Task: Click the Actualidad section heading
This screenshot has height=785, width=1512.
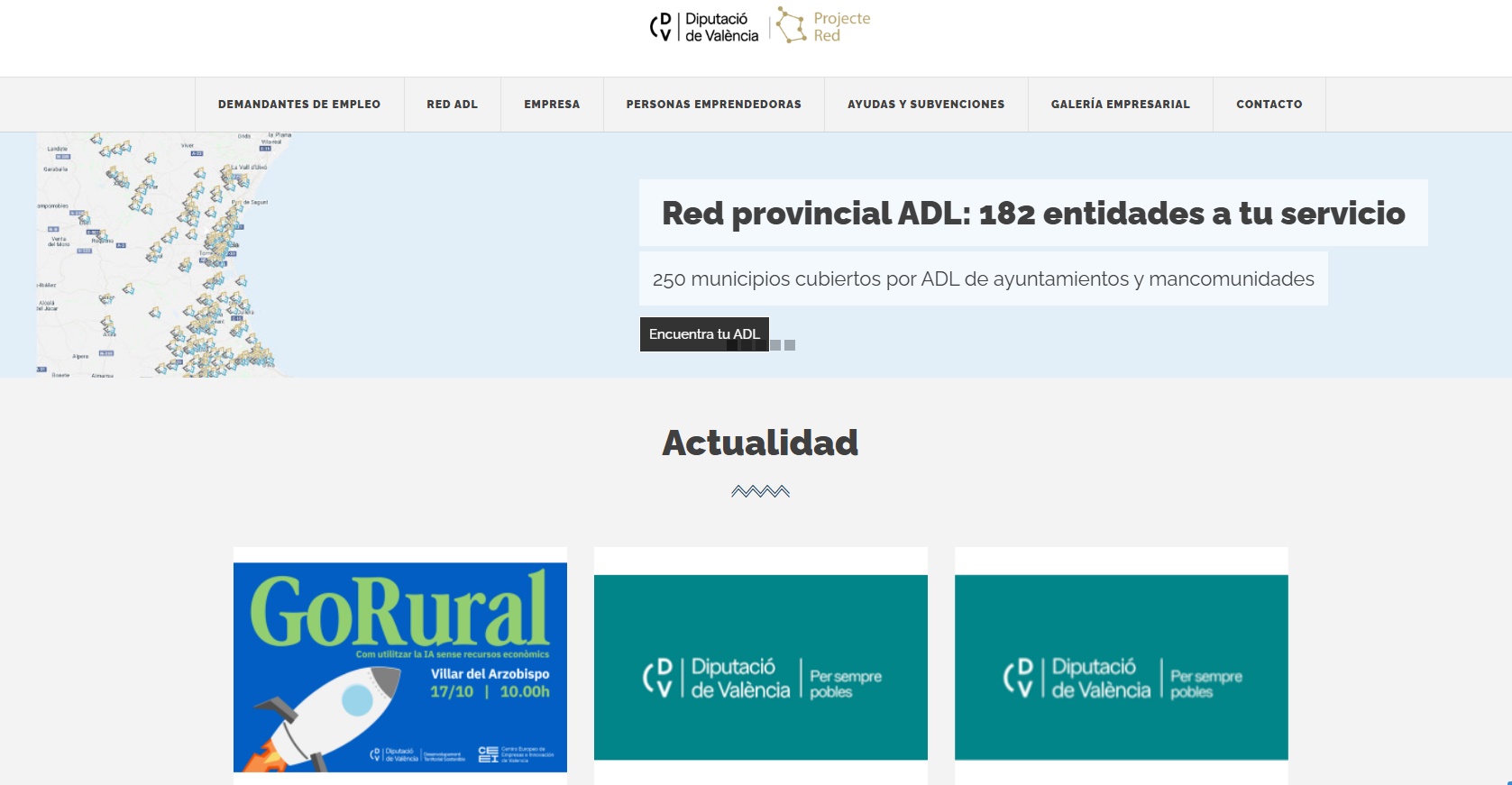Action: [x=760, y=443]
